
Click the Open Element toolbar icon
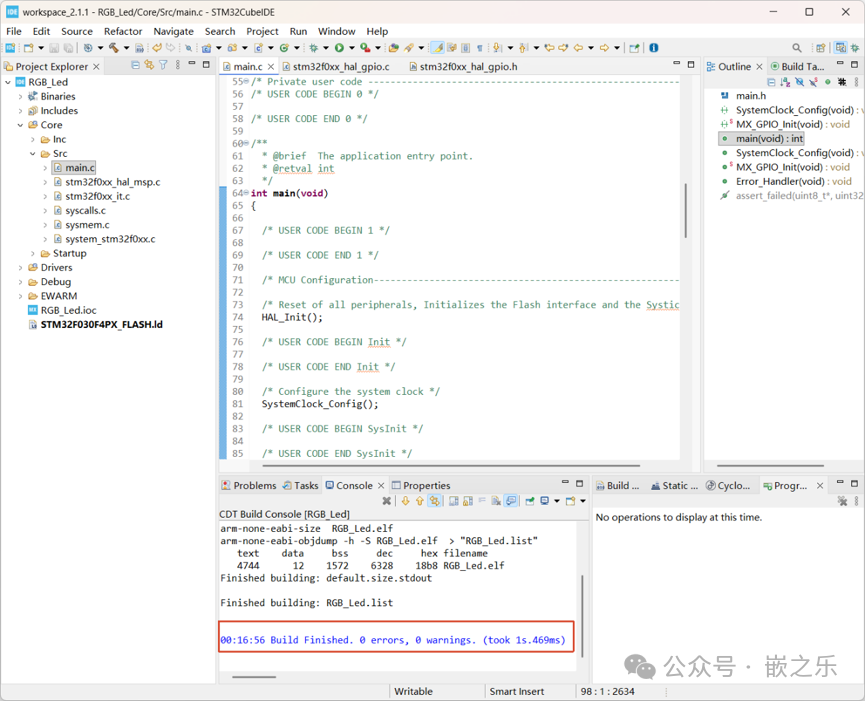[x=393, y=47]
